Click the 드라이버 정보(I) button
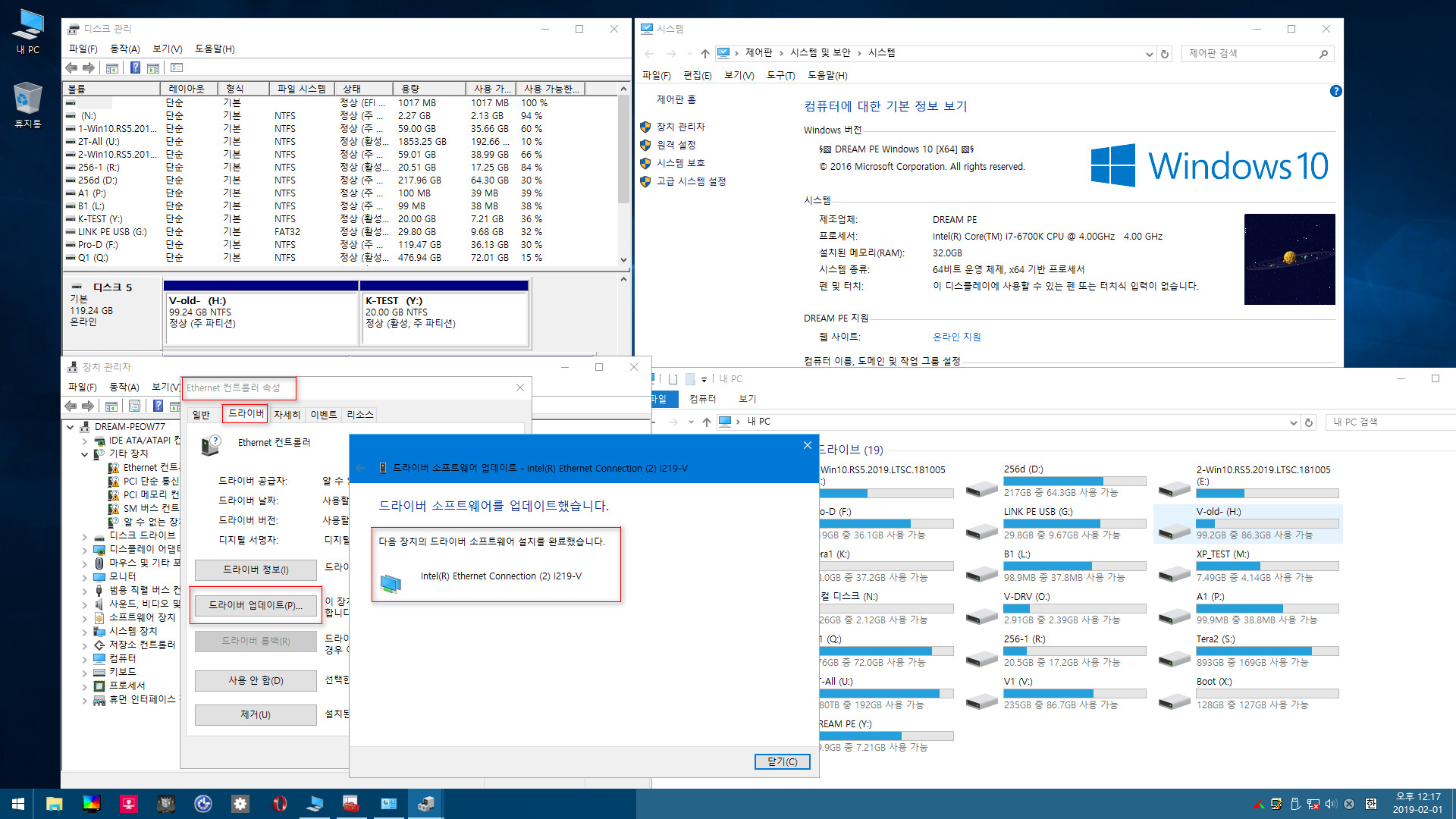The height and width of the screenshot is (819, 1456). 256,570
